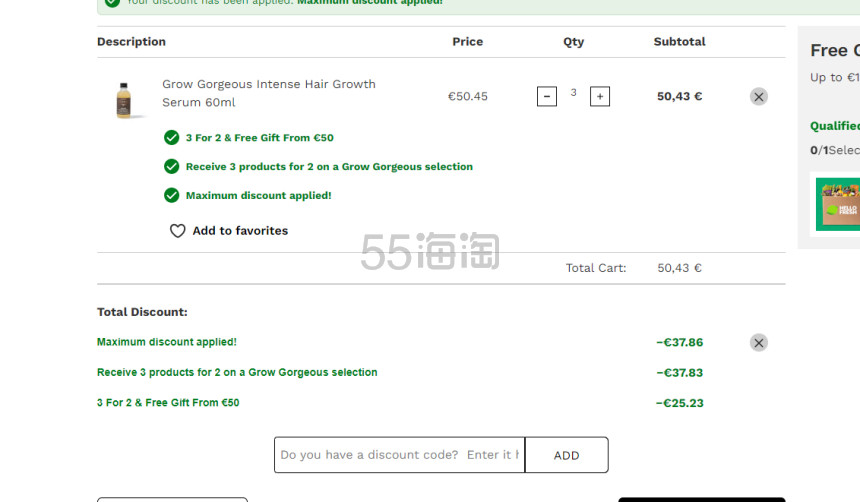Viewport: 860px width, 502px height.
Task: Open Grow Gorgeous Intense Hair Growth Serum link
Action: [269, 93]
